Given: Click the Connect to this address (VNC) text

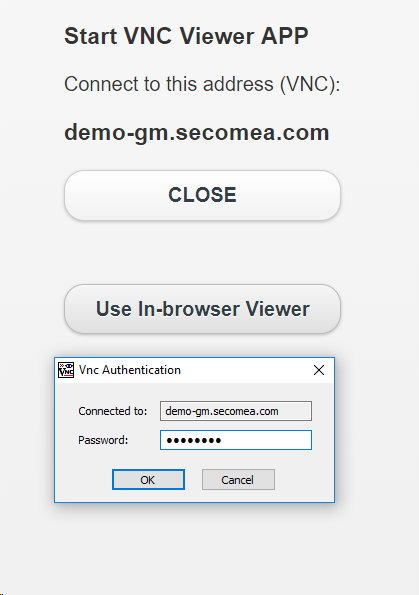Looking at the screenshot, I should (x=202, y=84).
